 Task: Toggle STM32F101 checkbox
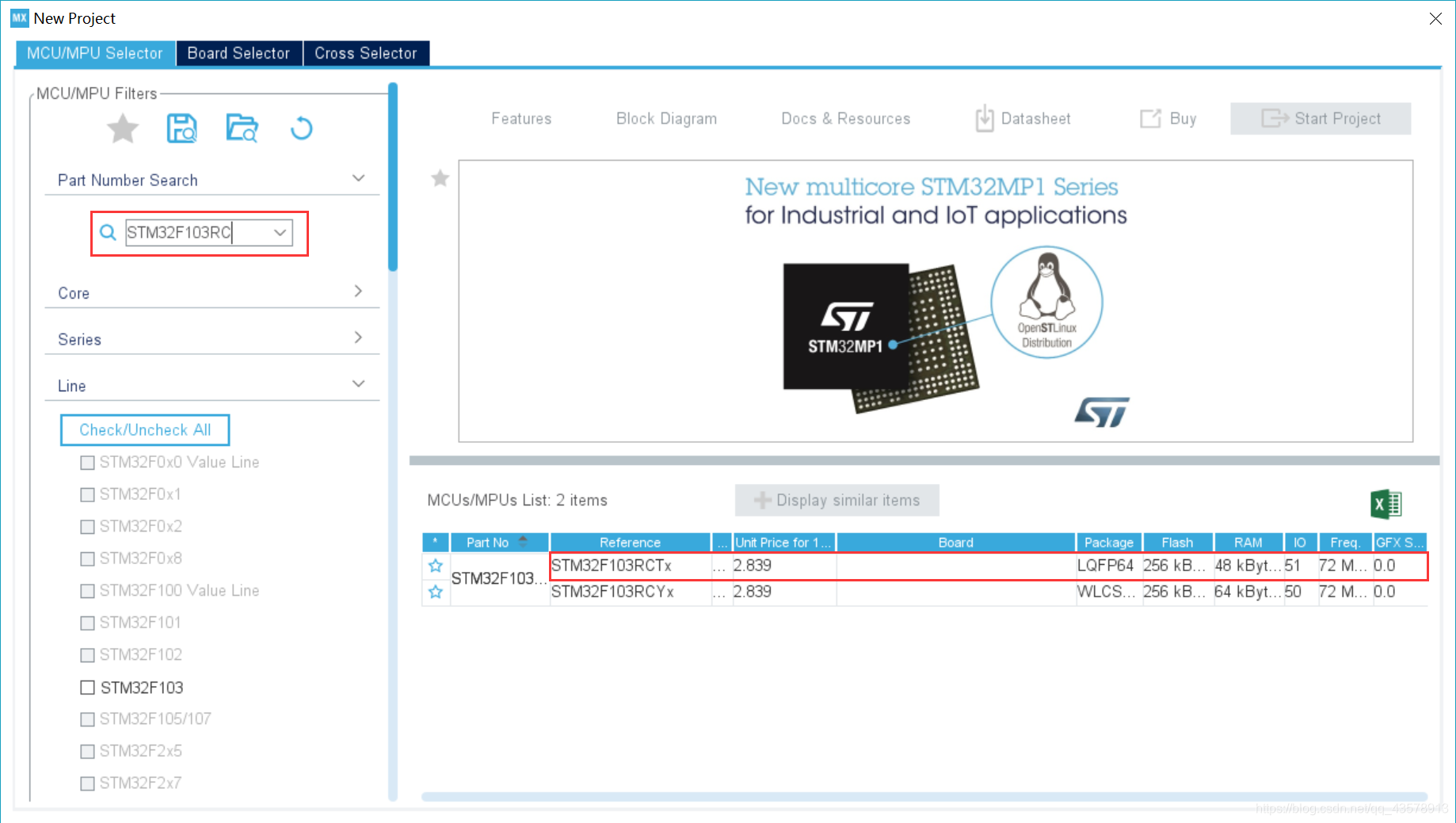tap(87, 623)
